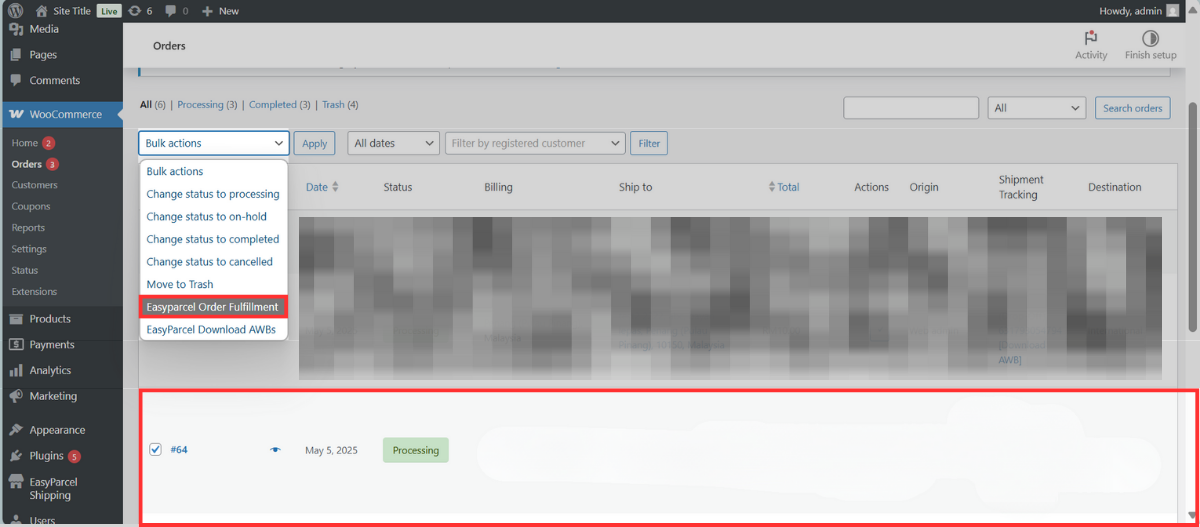Select Easyparcel Order Fulfillment option
This screenshot has height=527, width=1200.
(x=214, y=307)
